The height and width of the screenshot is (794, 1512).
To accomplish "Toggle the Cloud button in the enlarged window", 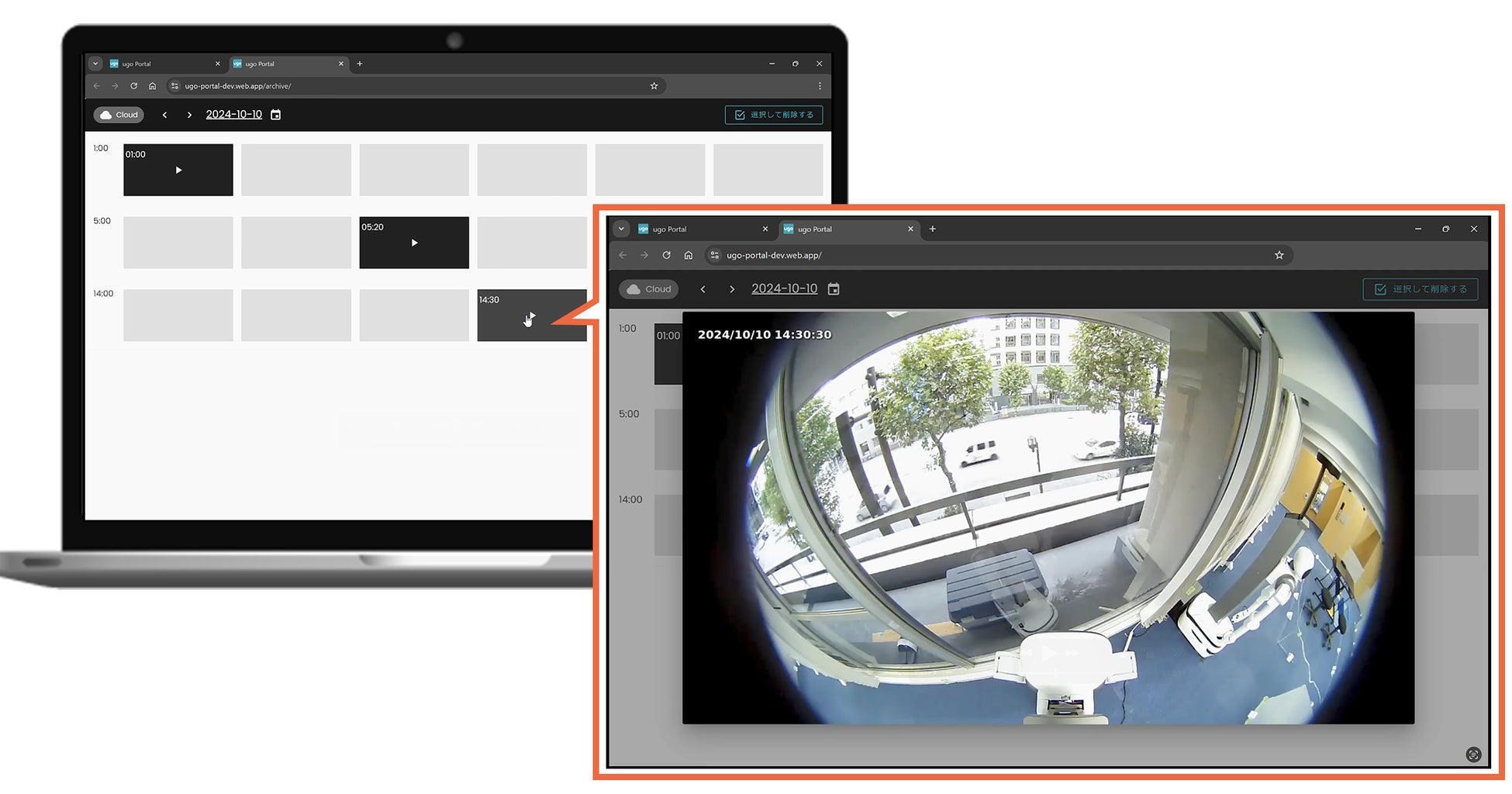I will 648,289.
